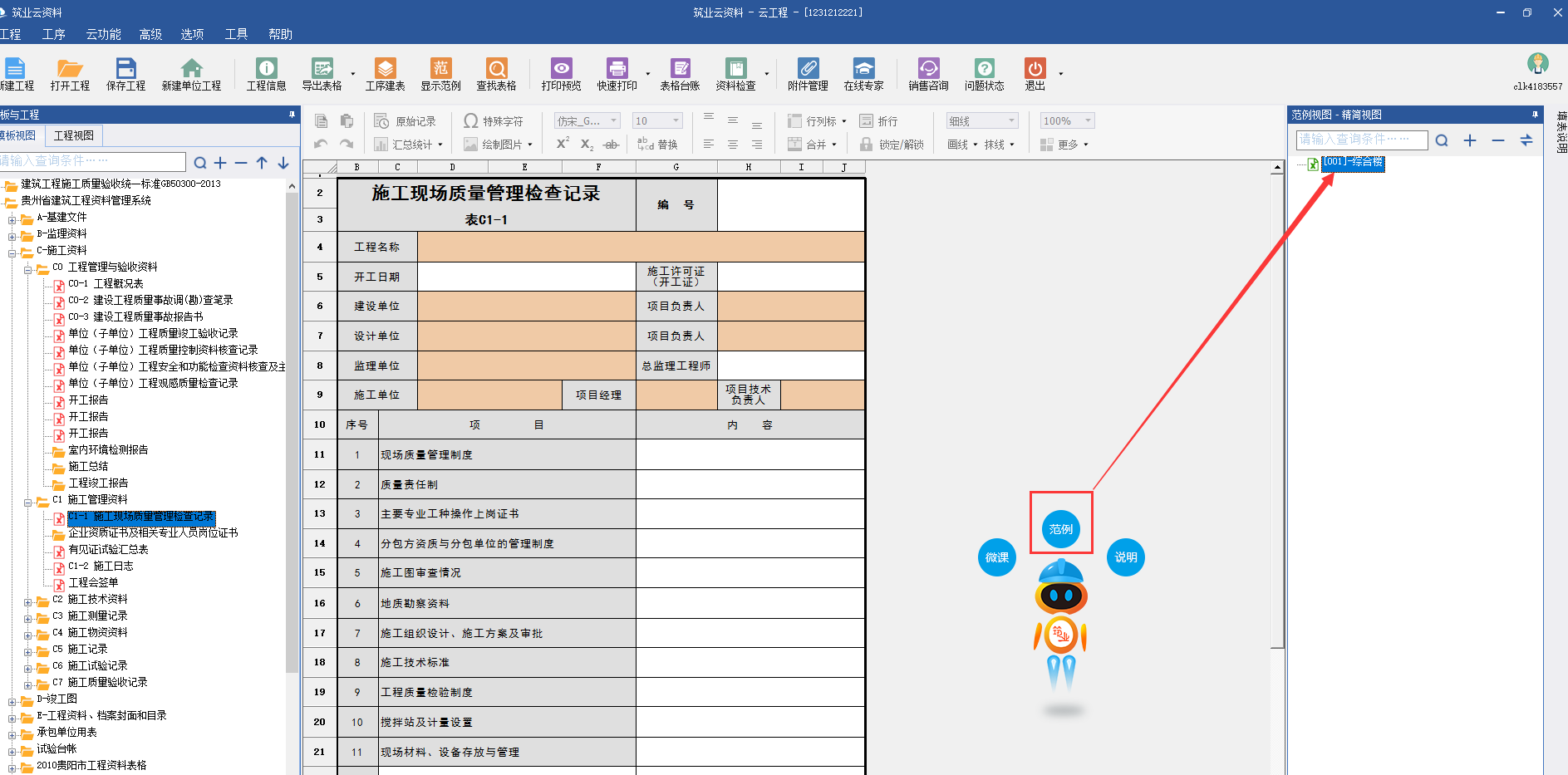1568x775 pixels.
Task: Open 在线专家 online expert
Action: click(863, 69)
